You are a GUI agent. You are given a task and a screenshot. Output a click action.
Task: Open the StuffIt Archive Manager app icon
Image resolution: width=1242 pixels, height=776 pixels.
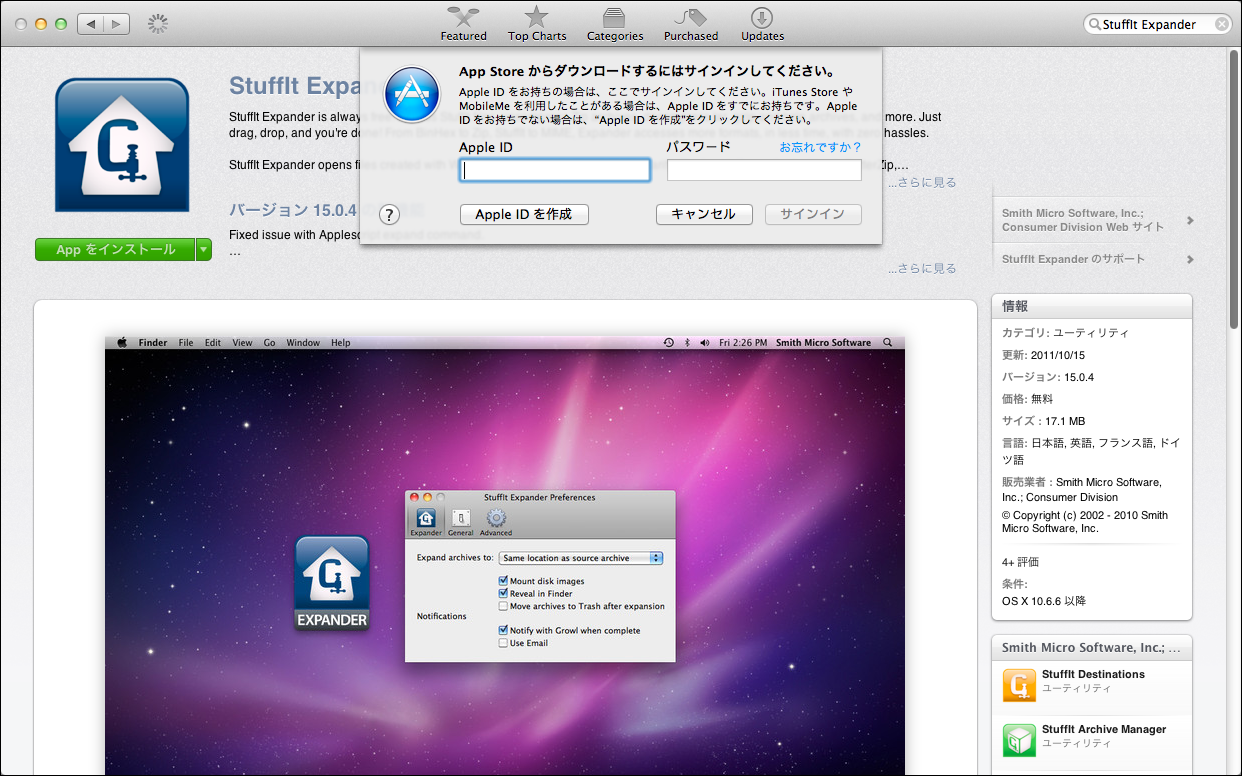[1019, 740]
